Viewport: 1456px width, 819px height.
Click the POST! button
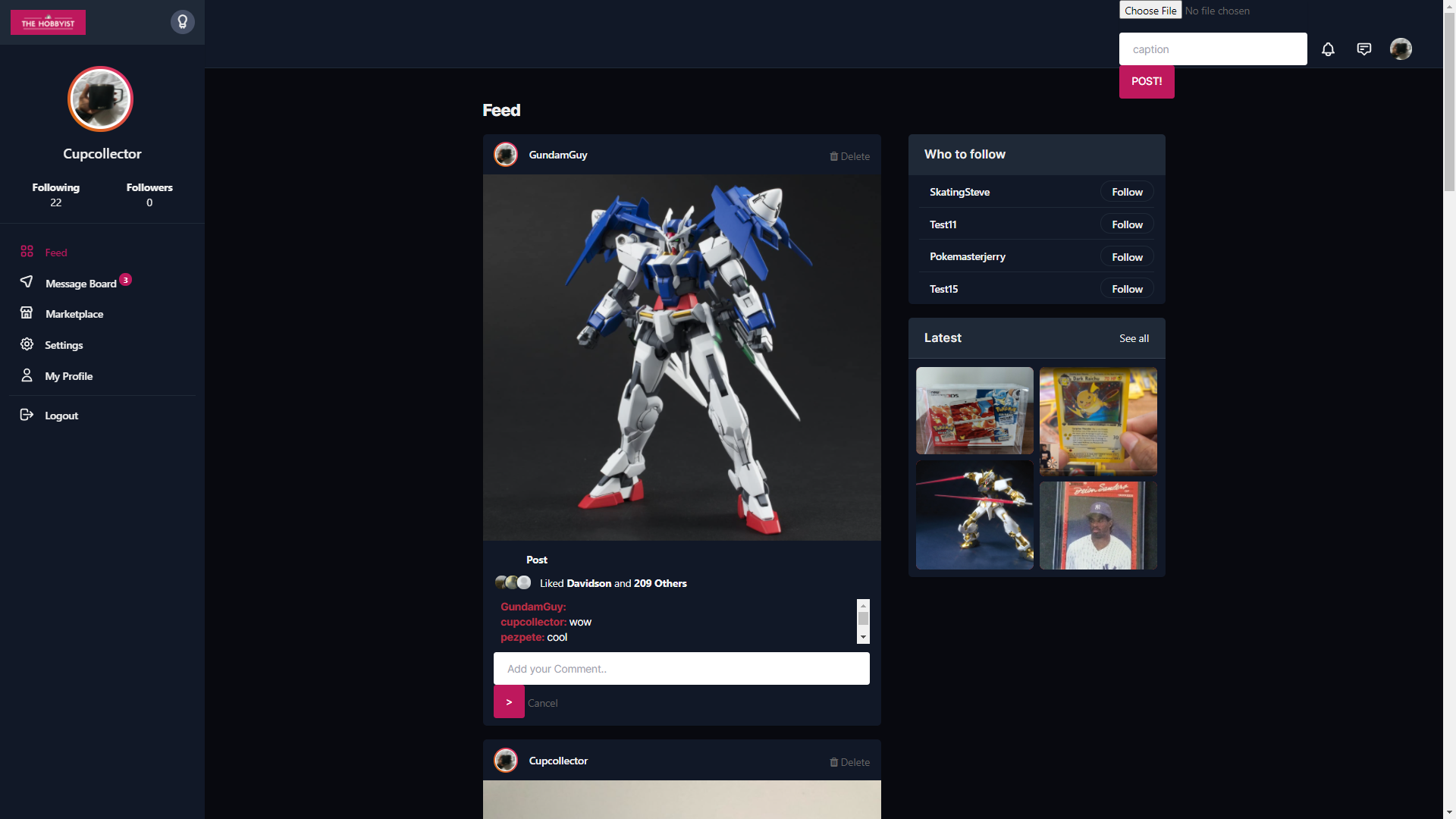tap(1147, 81)
